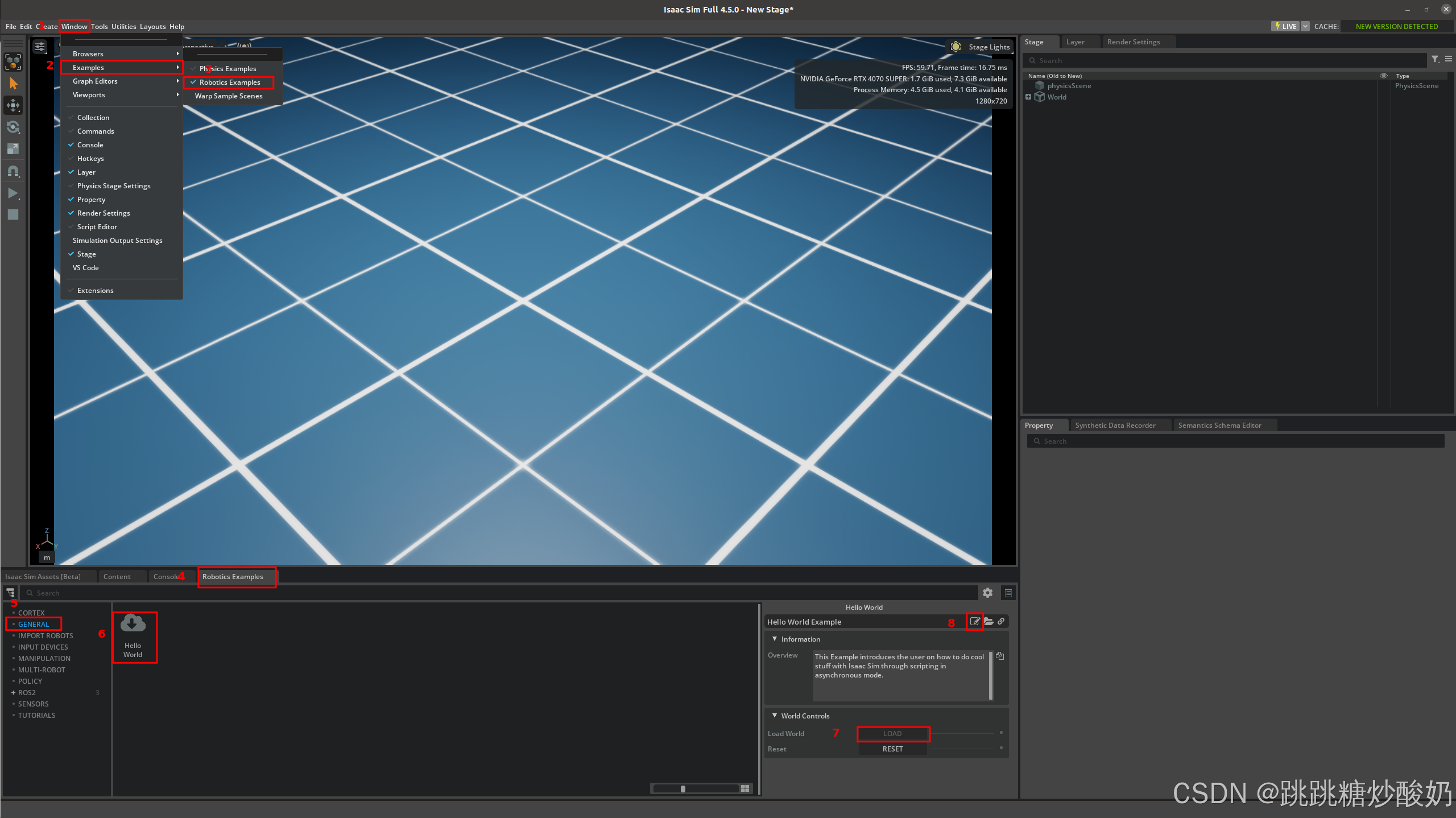Open the Layouts menu
This screenshot has height=818, width=1456.
152,27
